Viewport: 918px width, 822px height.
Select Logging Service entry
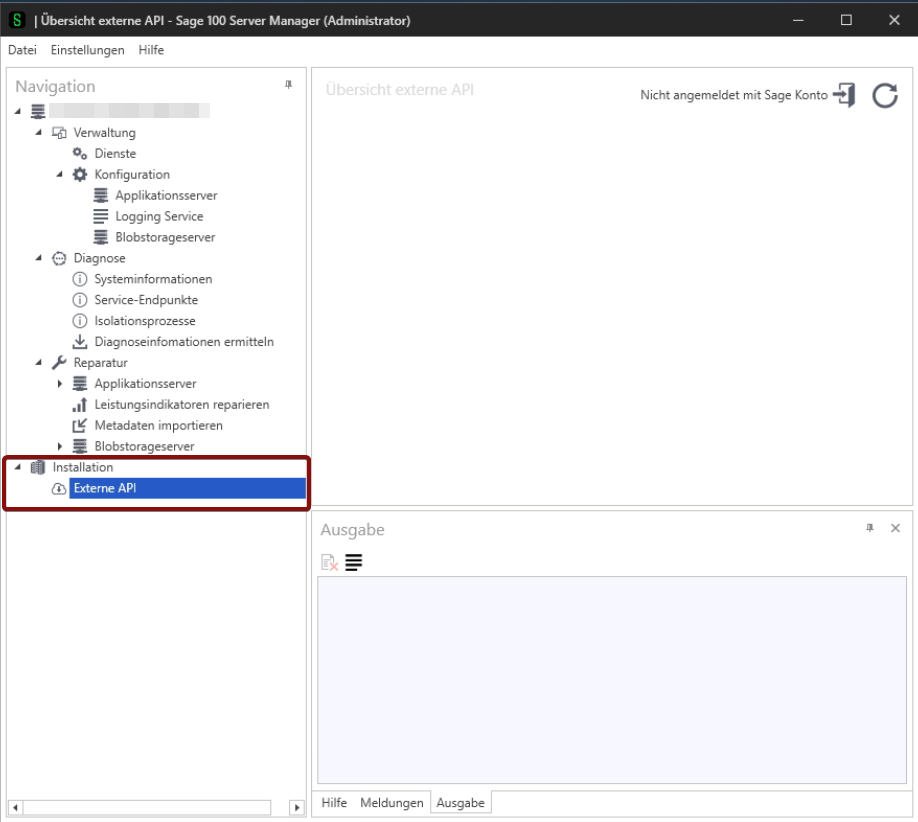pos(159,216)
